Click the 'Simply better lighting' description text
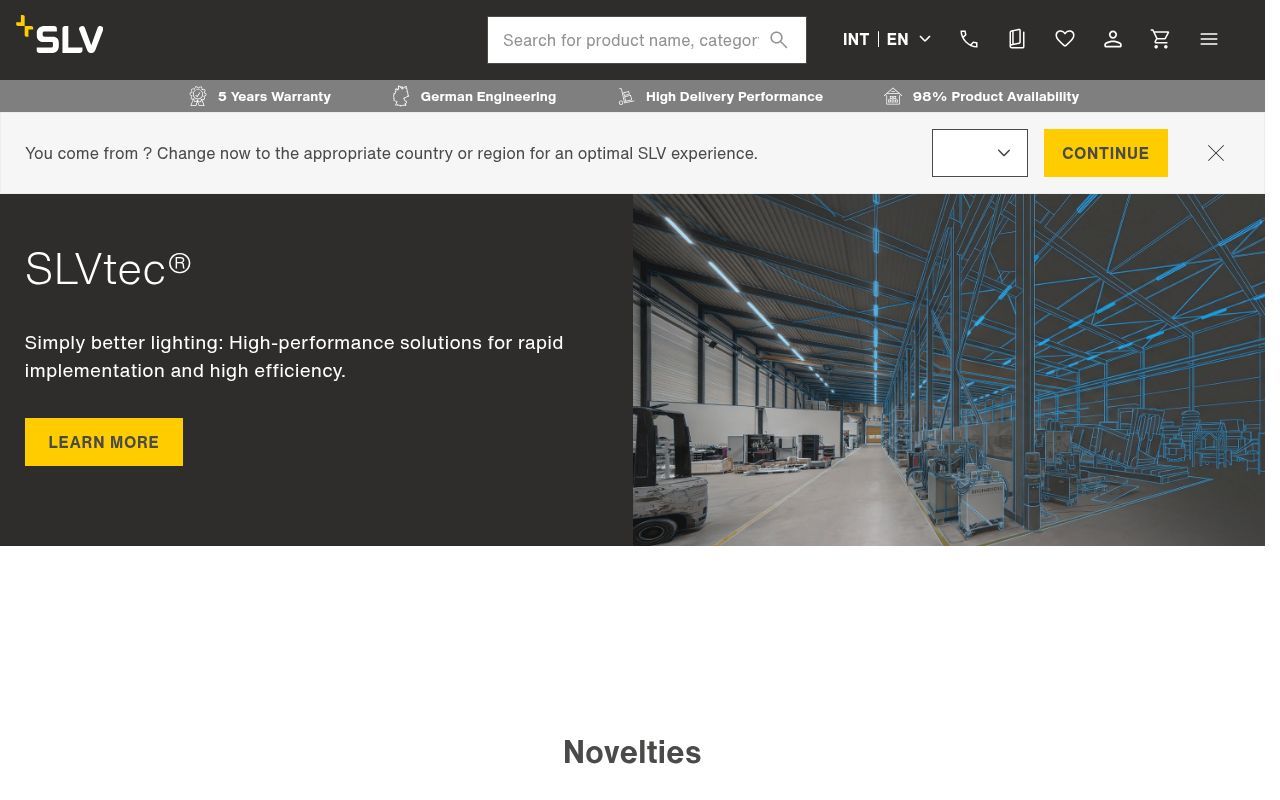 coord(294,356)
